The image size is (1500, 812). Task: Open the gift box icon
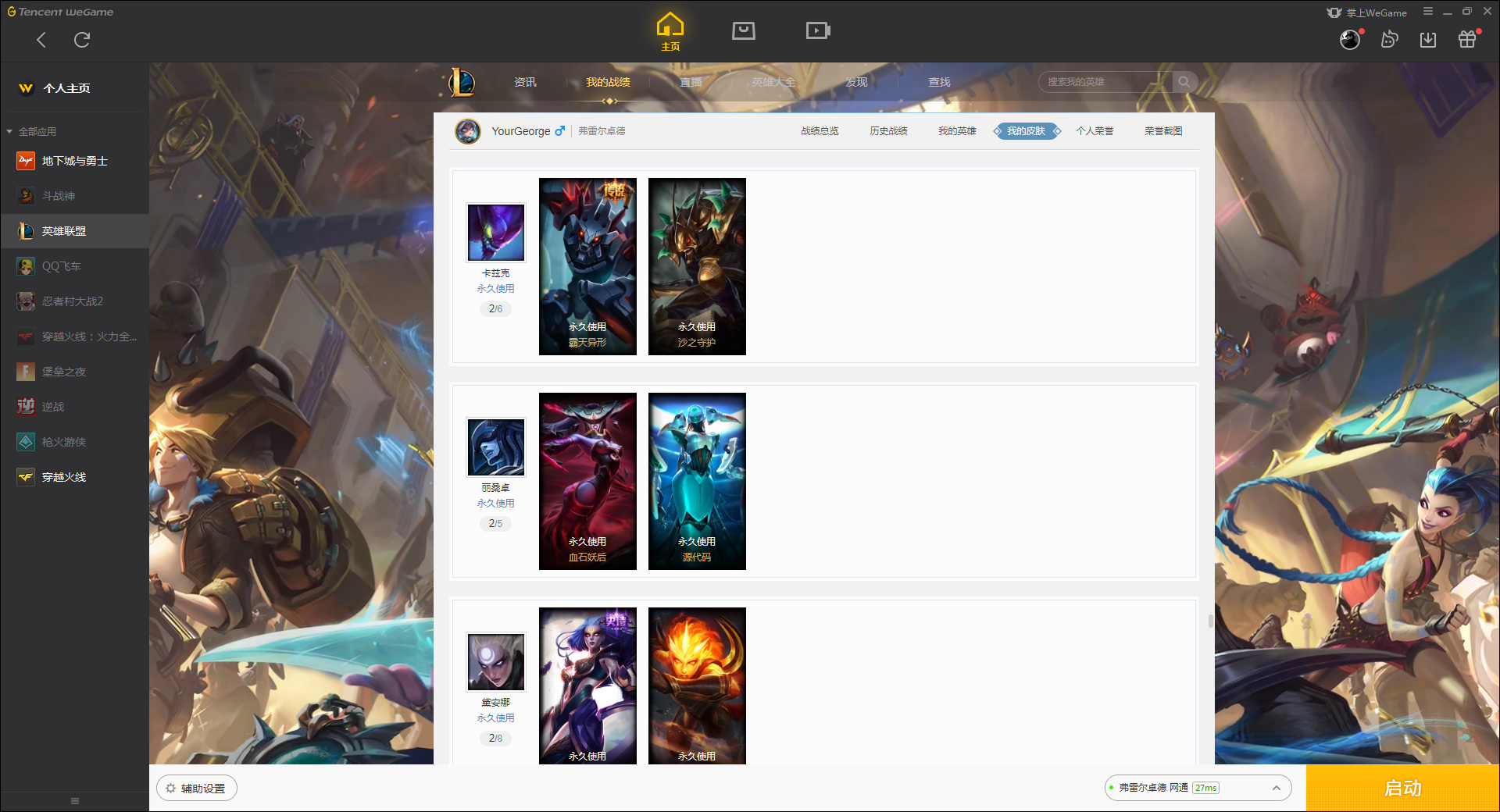tap(1467, 39)
